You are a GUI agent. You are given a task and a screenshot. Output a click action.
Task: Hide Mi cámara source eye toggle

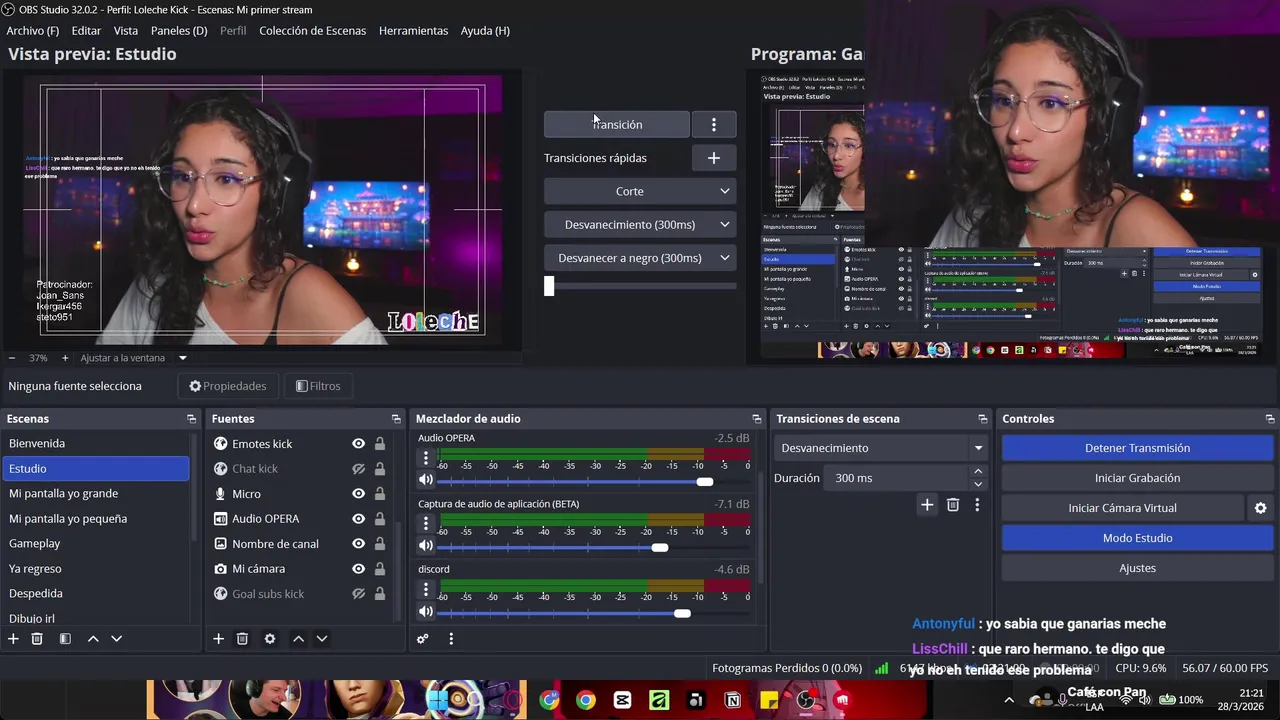(358, 569)
